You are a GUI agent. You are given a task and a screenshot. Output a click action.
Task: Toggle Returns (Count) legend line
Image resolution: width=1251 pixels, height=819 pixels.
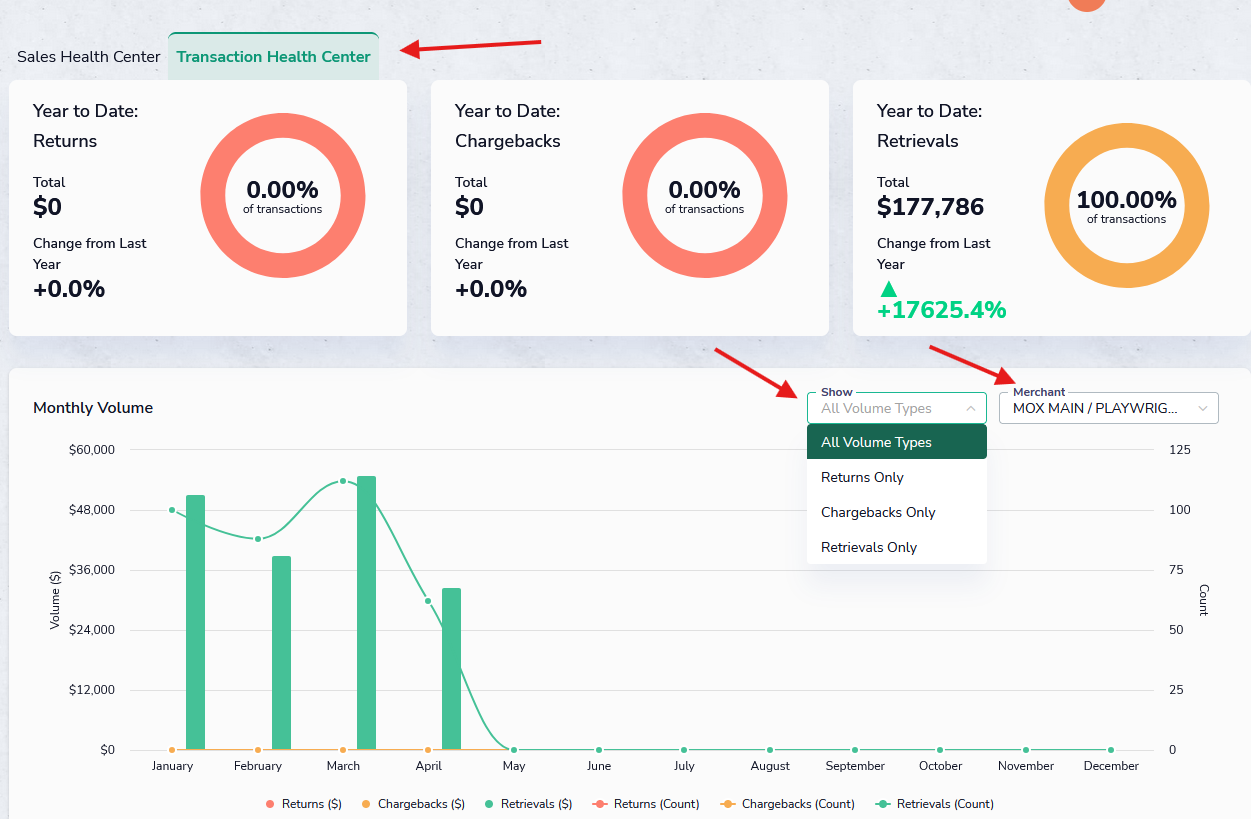646,804
